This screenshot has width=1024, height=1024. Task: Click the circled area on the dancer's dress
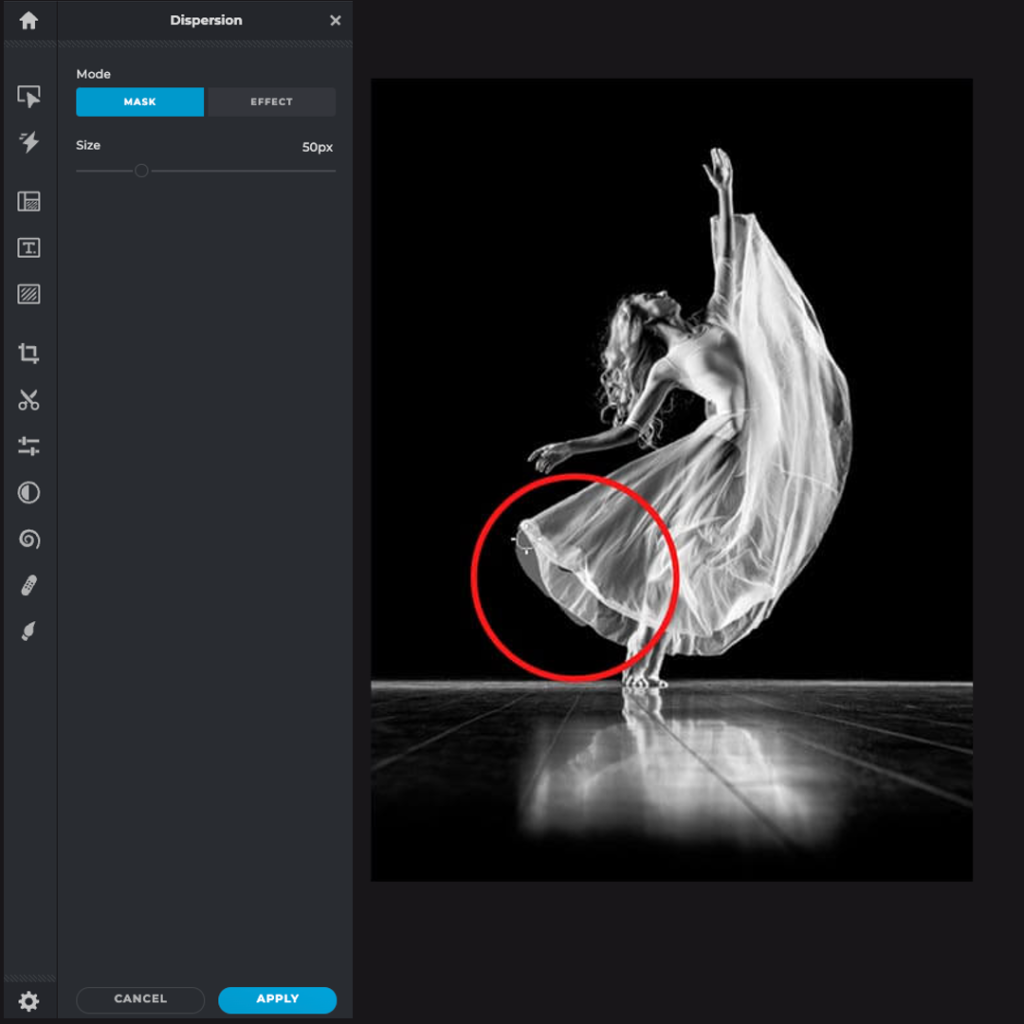click(572, 575)
